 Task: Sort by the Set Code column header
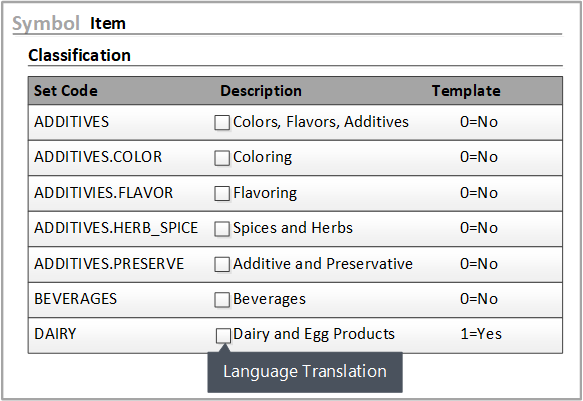click(66, 91)
